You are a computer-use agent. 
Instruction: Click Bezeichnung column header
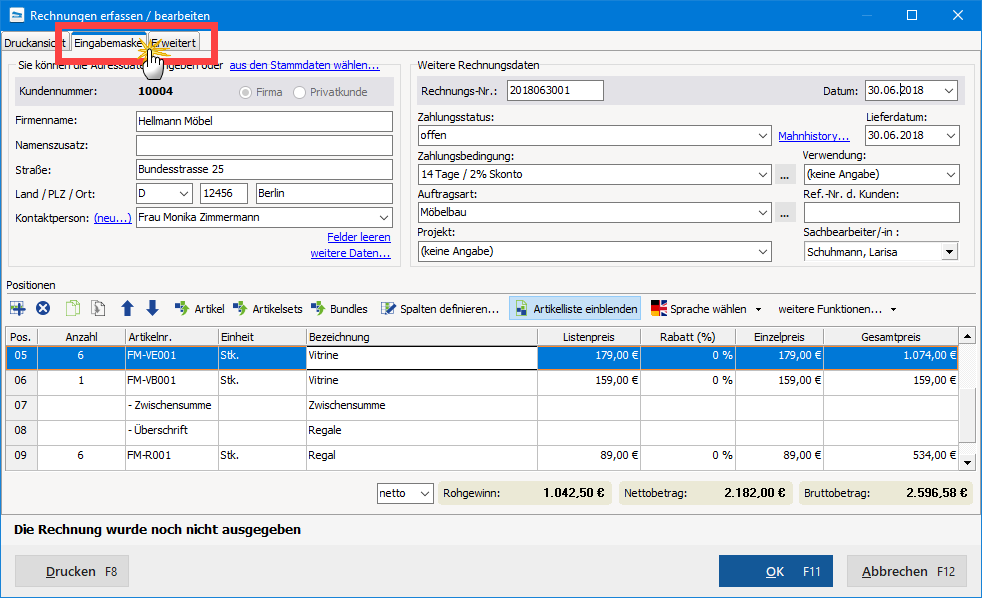[421, 337]
